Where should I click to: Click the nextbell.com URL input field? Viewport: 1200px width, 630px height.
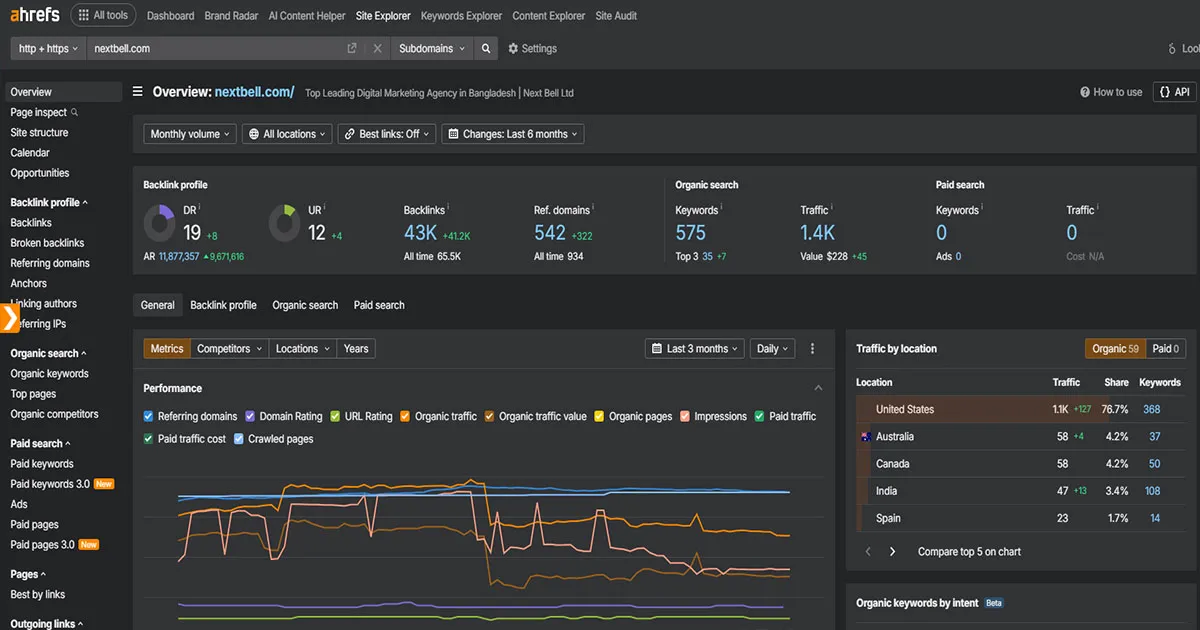(215, 48)
